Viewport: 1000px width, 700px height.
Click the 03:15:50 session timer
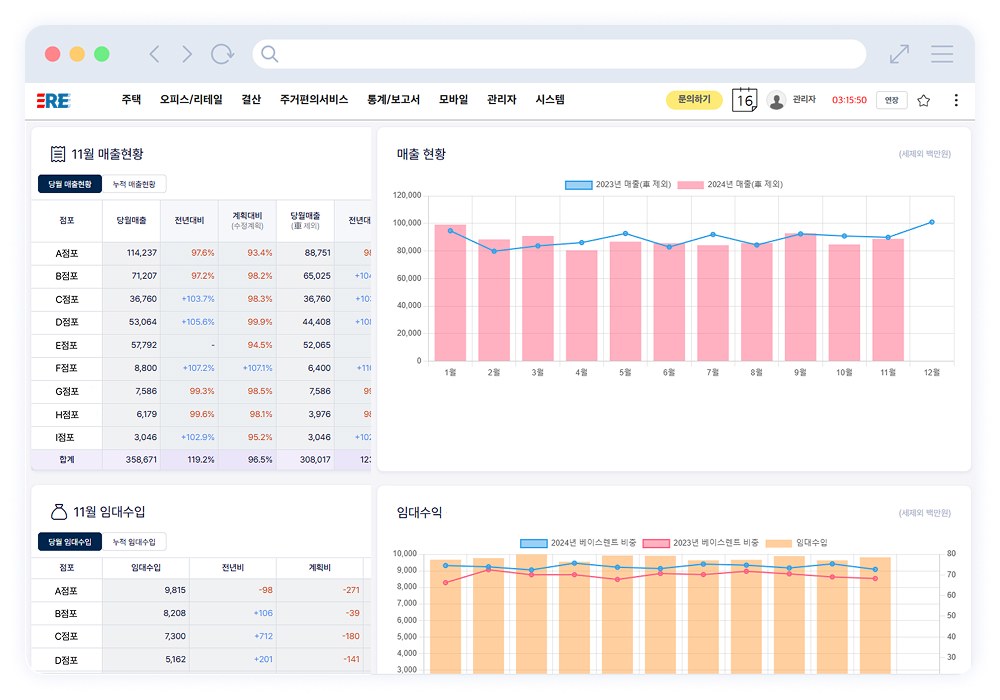pos(849,100)
